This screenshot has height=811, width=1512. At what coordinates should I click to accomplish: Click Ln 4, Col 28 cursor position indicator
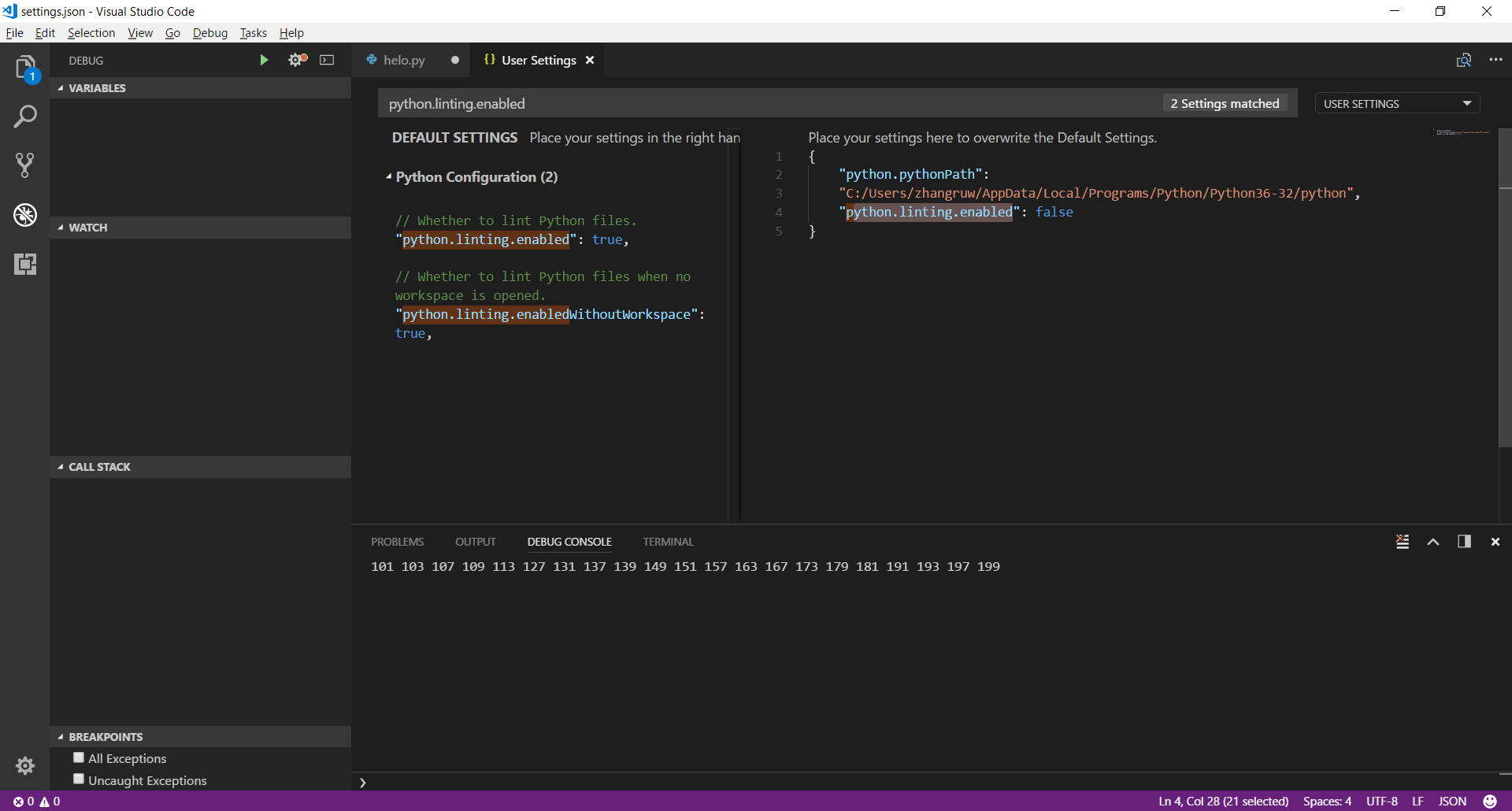[x=1223, y=801]
